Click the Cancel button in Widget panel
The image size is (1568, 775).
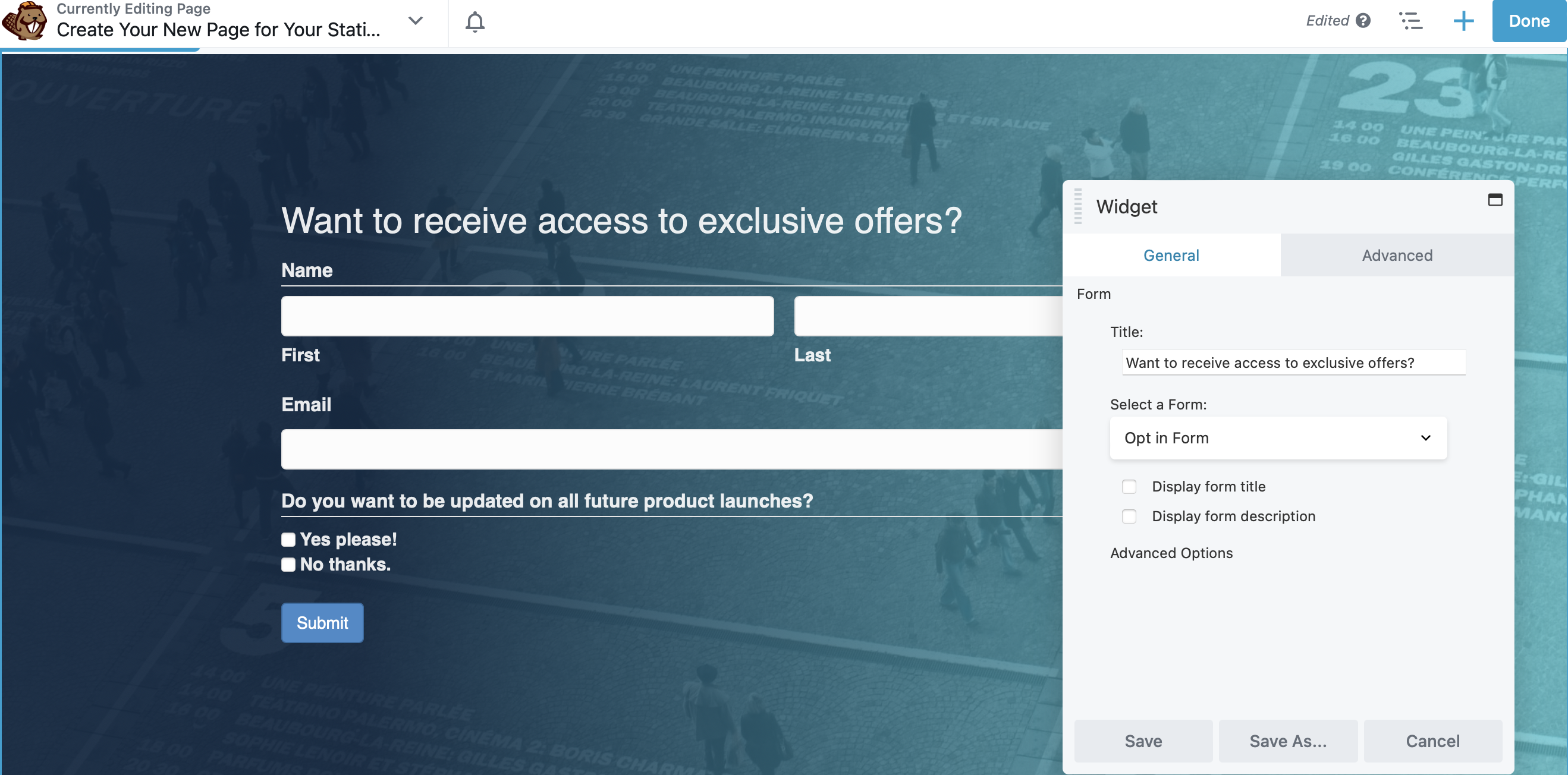[1432, 741]
